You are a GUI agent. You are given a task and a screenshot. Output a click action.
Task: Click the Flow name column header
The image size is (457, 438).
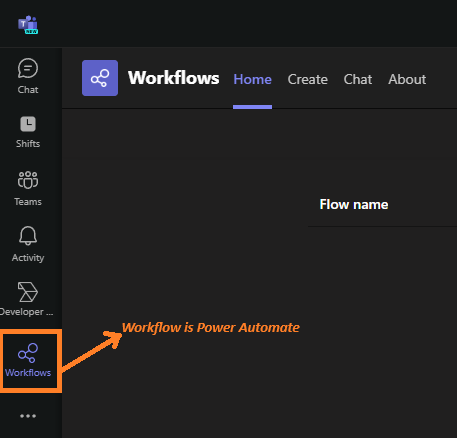click(354, 204)
